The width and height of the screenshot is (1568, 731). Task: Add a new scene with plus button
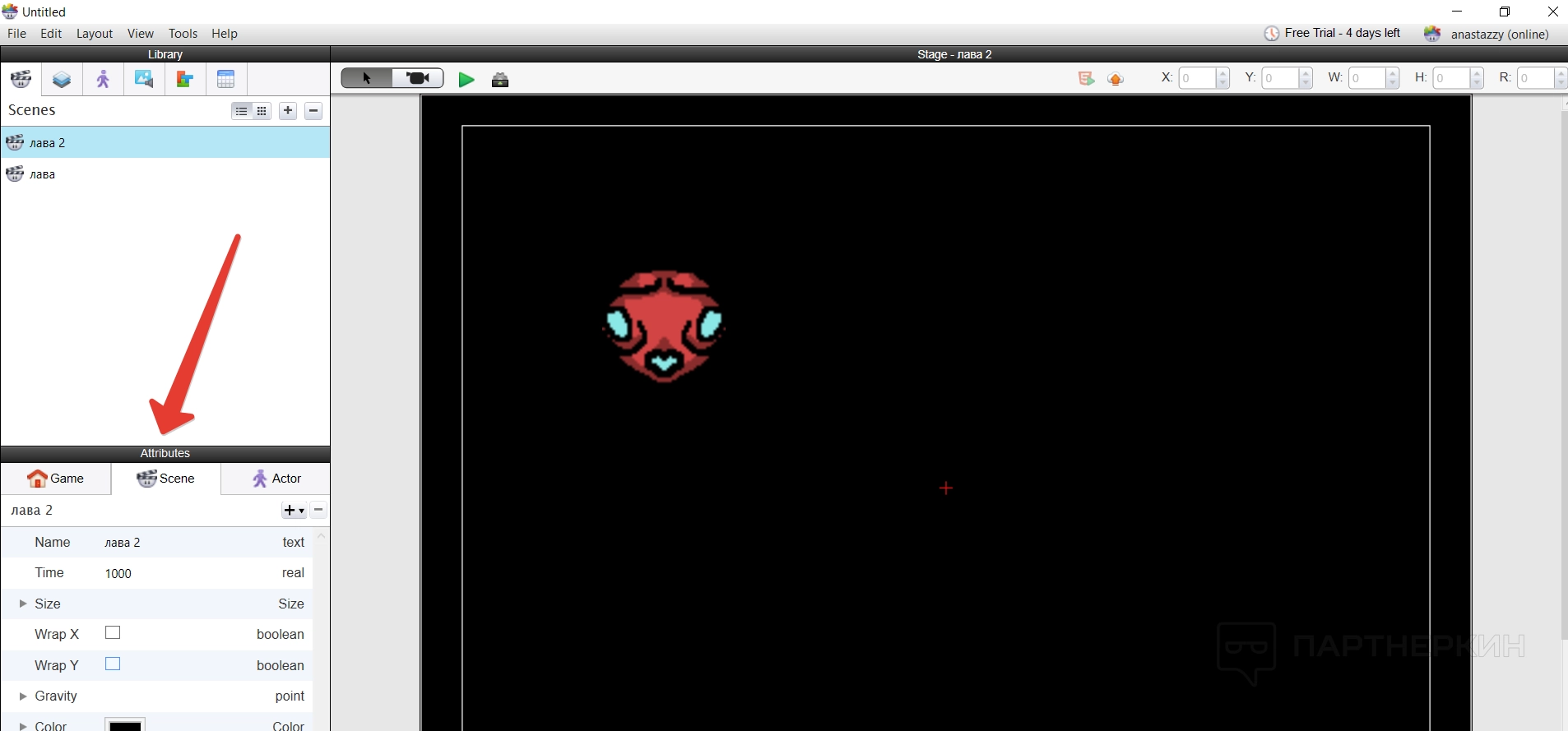(x=288, y=111)
